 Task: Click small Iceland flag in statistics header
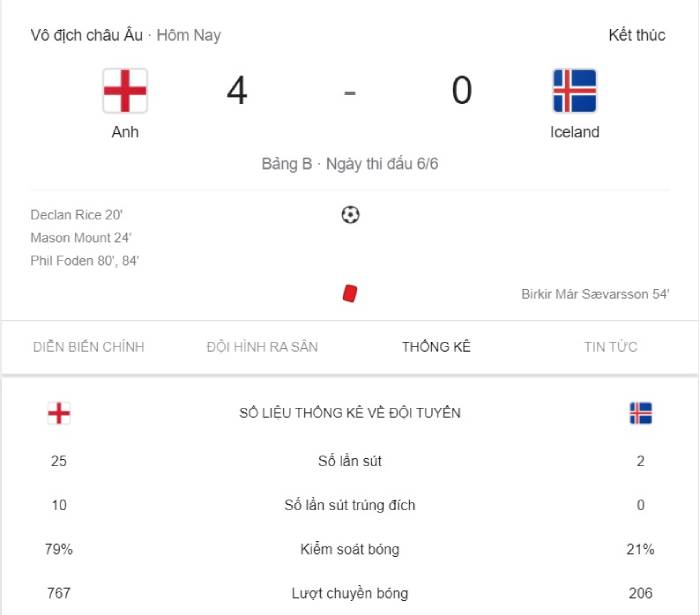point(640,413)
